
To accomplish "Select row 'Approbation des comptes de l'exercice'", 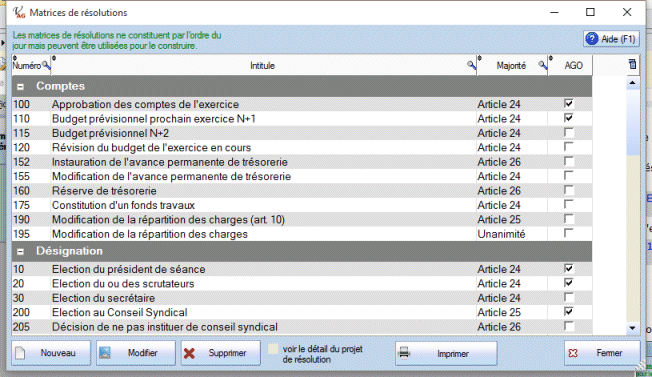I will tap(302, 104).
